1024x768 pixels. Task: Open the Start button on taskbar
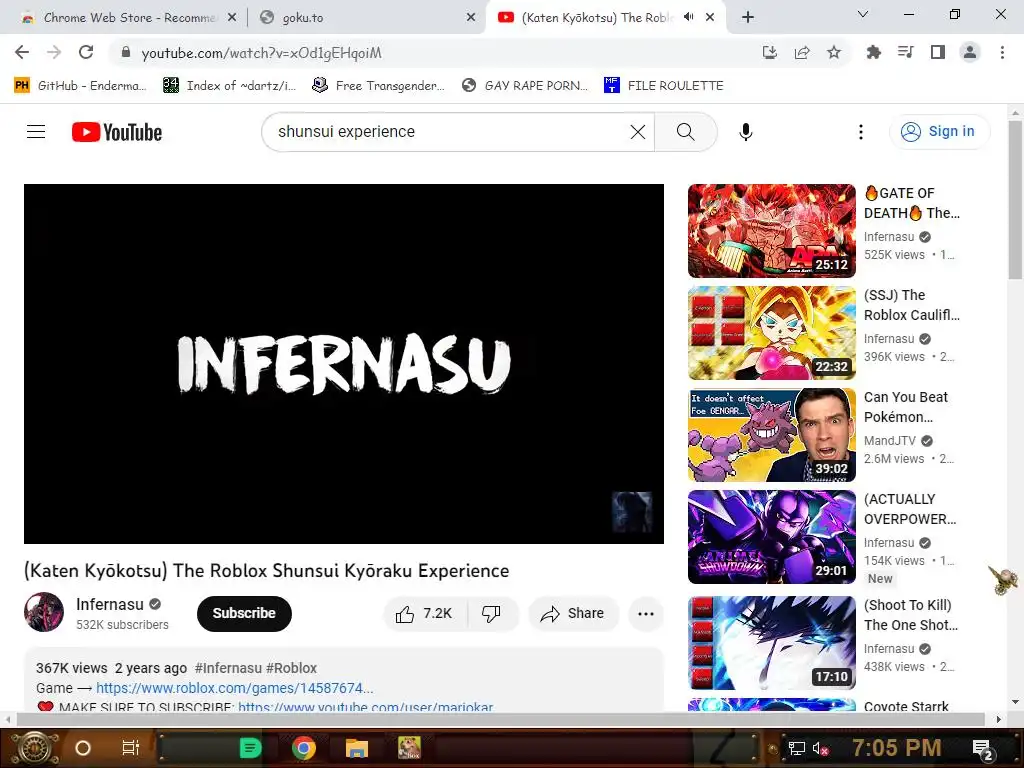pyautogui.click(x=34, y=748)
